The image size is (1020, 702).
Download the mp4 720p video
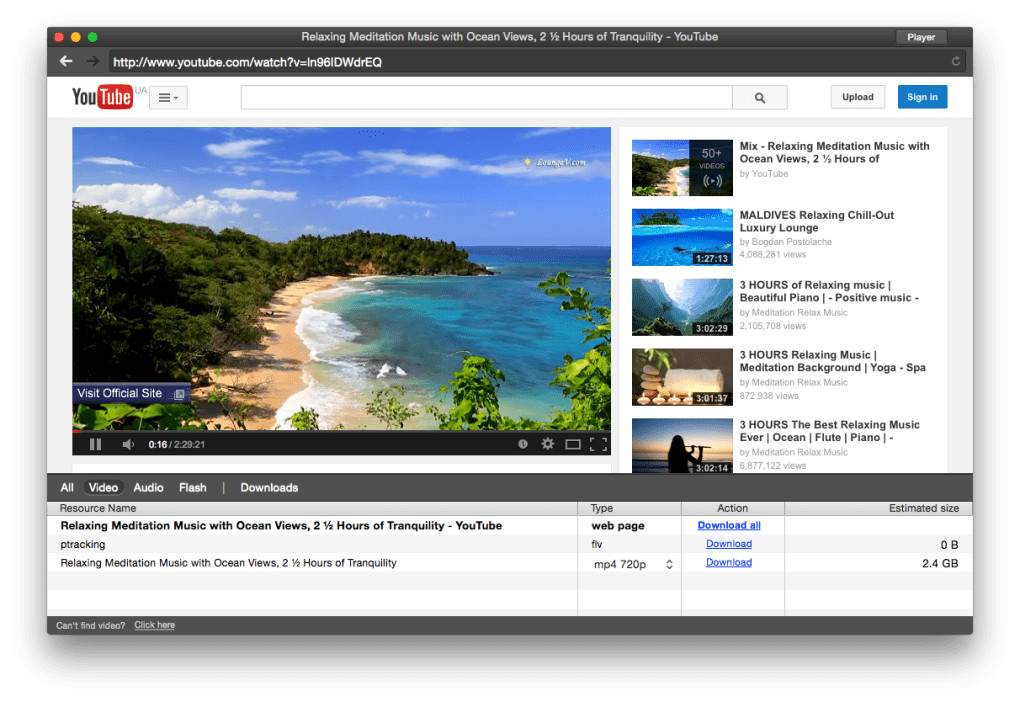coord(729,562)
